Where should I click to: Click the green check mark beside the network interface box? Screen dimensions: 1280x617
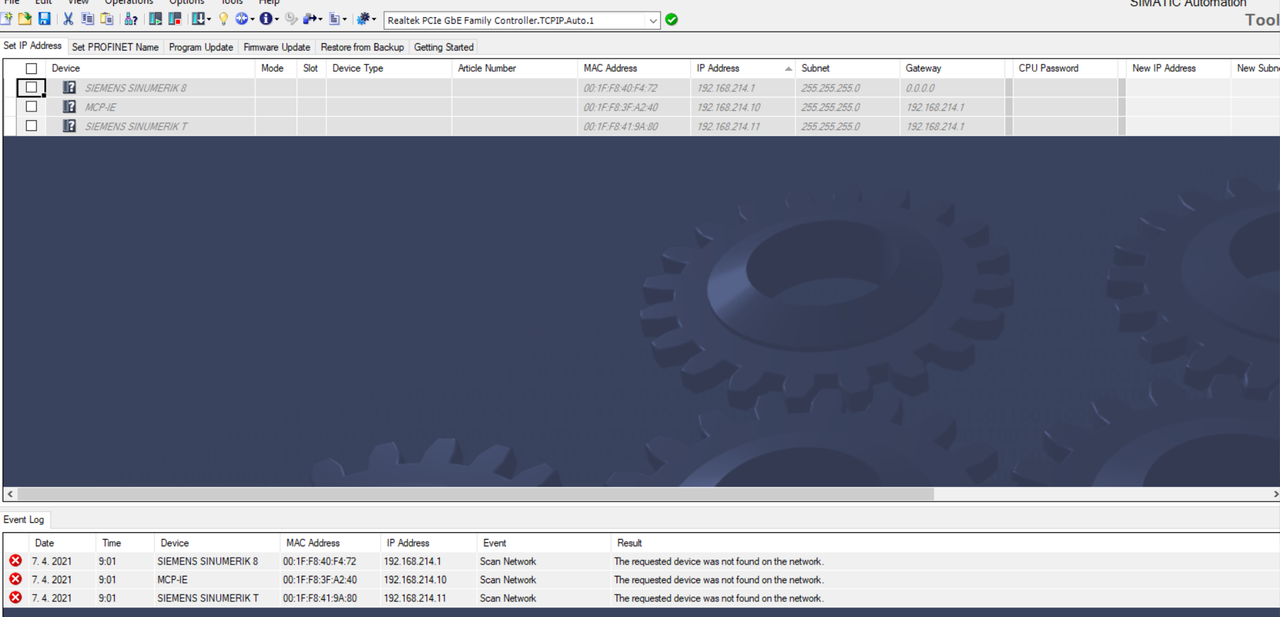[x=672, y=20]
